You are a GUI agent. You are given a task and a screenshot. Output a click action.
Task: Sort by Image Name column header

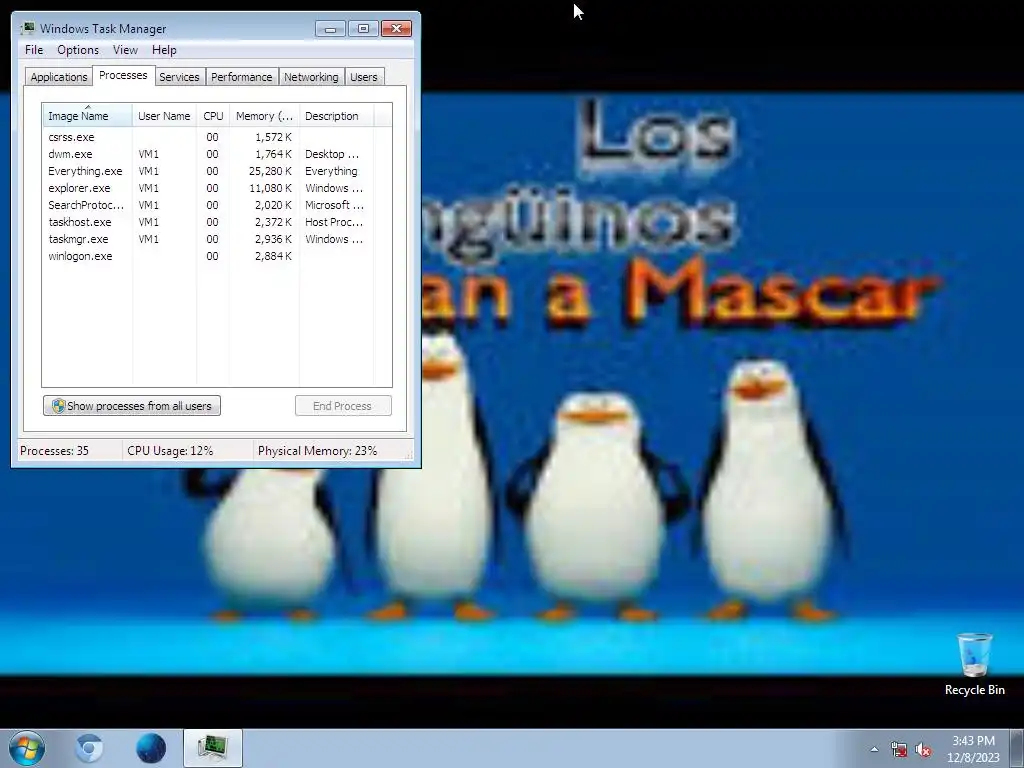point(88,116)
